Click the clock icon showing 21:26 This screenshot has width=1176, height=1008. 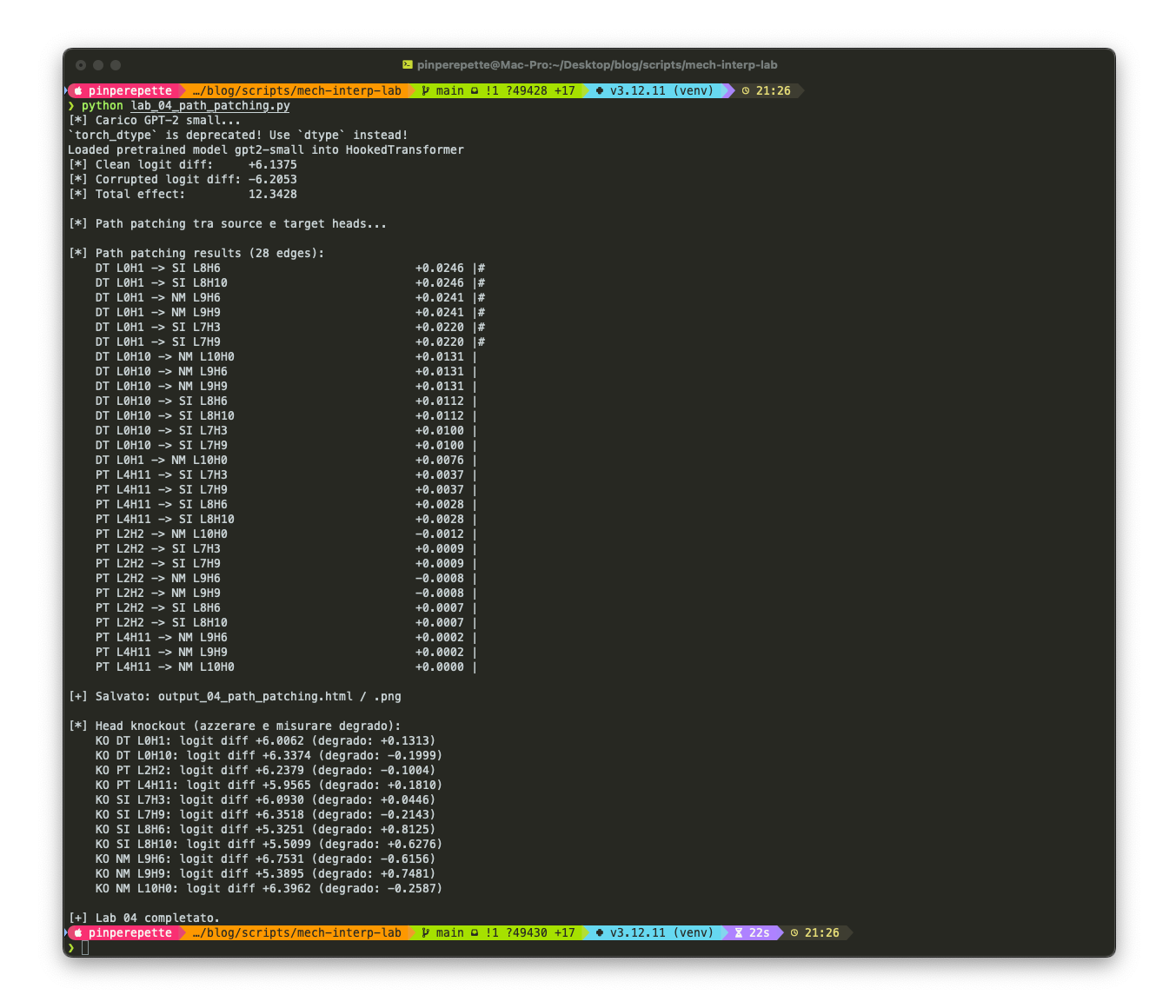[x=744, y=90]
